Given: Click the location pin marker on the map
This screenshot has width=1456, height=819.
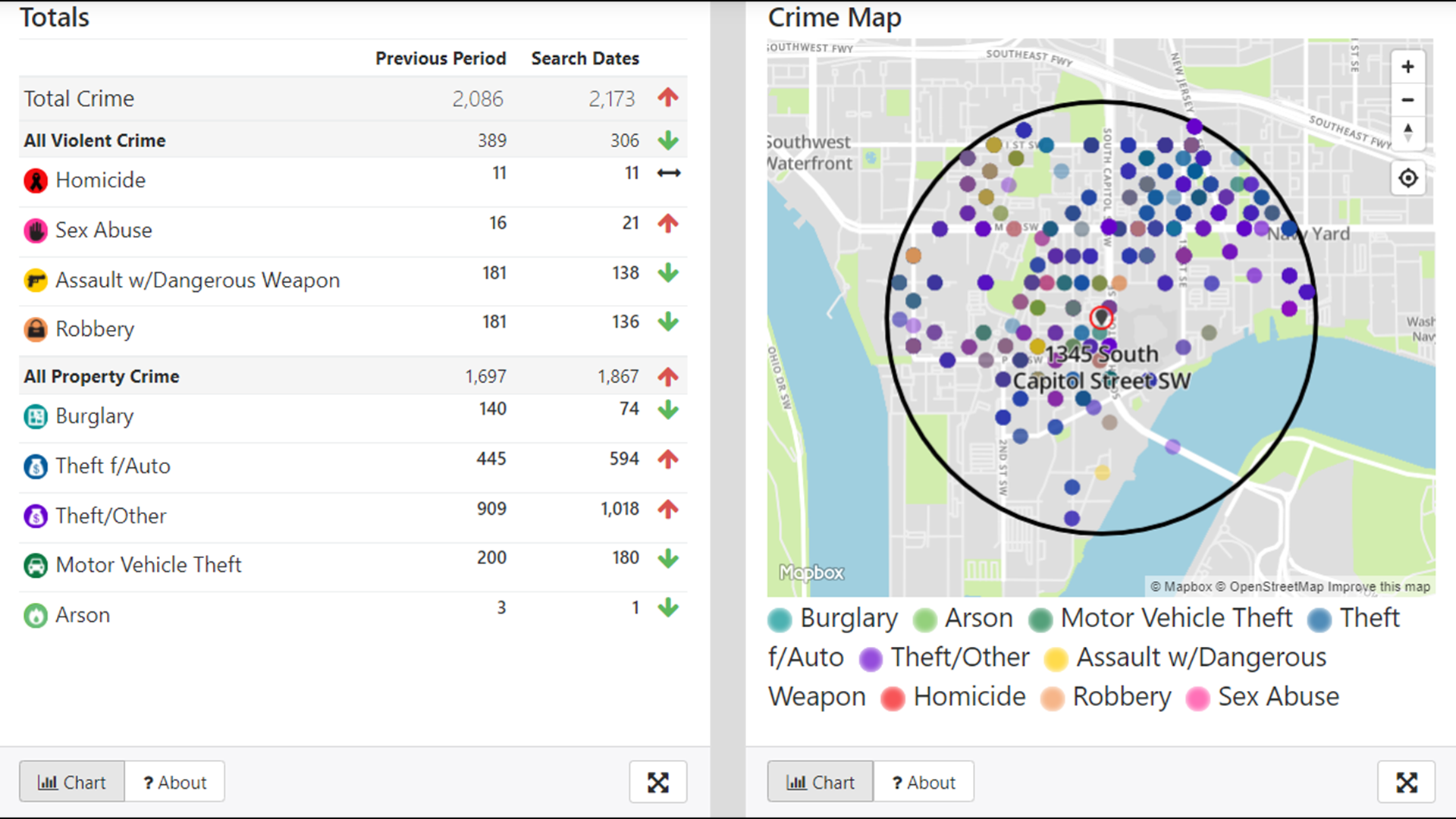Looking at the screenshot, I should click(1101, 317).
